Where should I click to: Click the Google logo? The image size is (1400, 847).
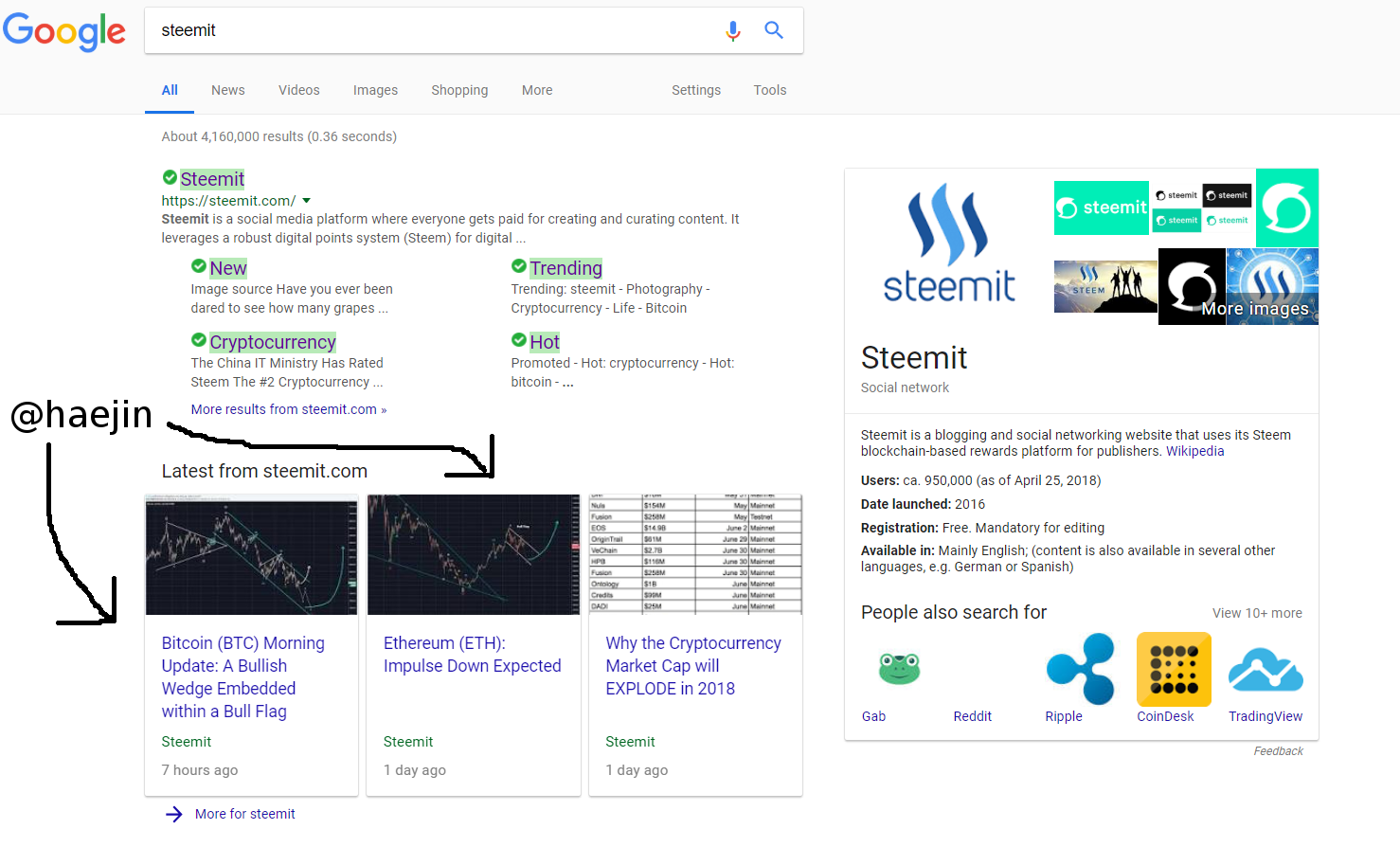63,31
